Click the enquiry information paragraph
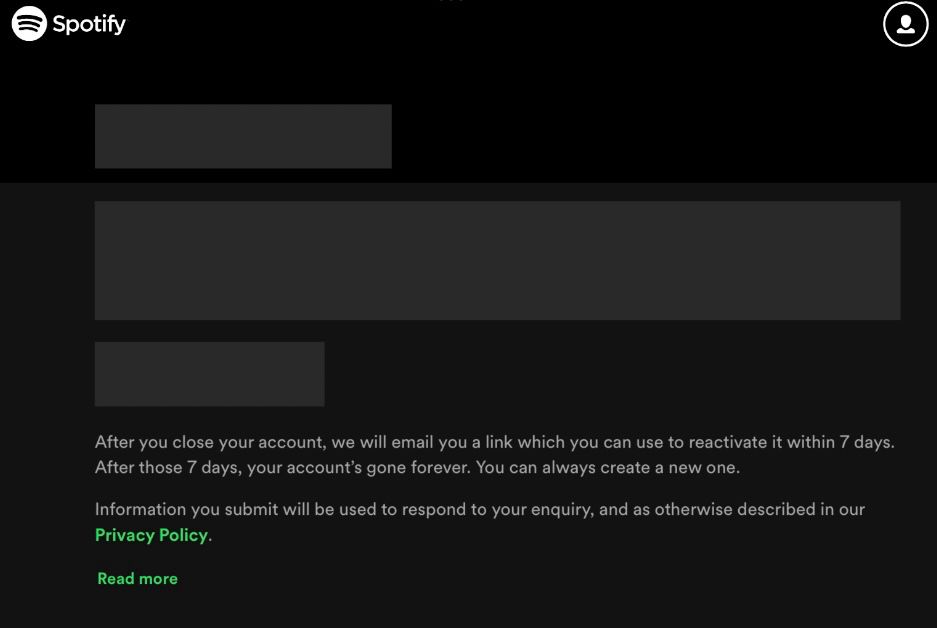The image size is (937, 628). tap(480, 509)
